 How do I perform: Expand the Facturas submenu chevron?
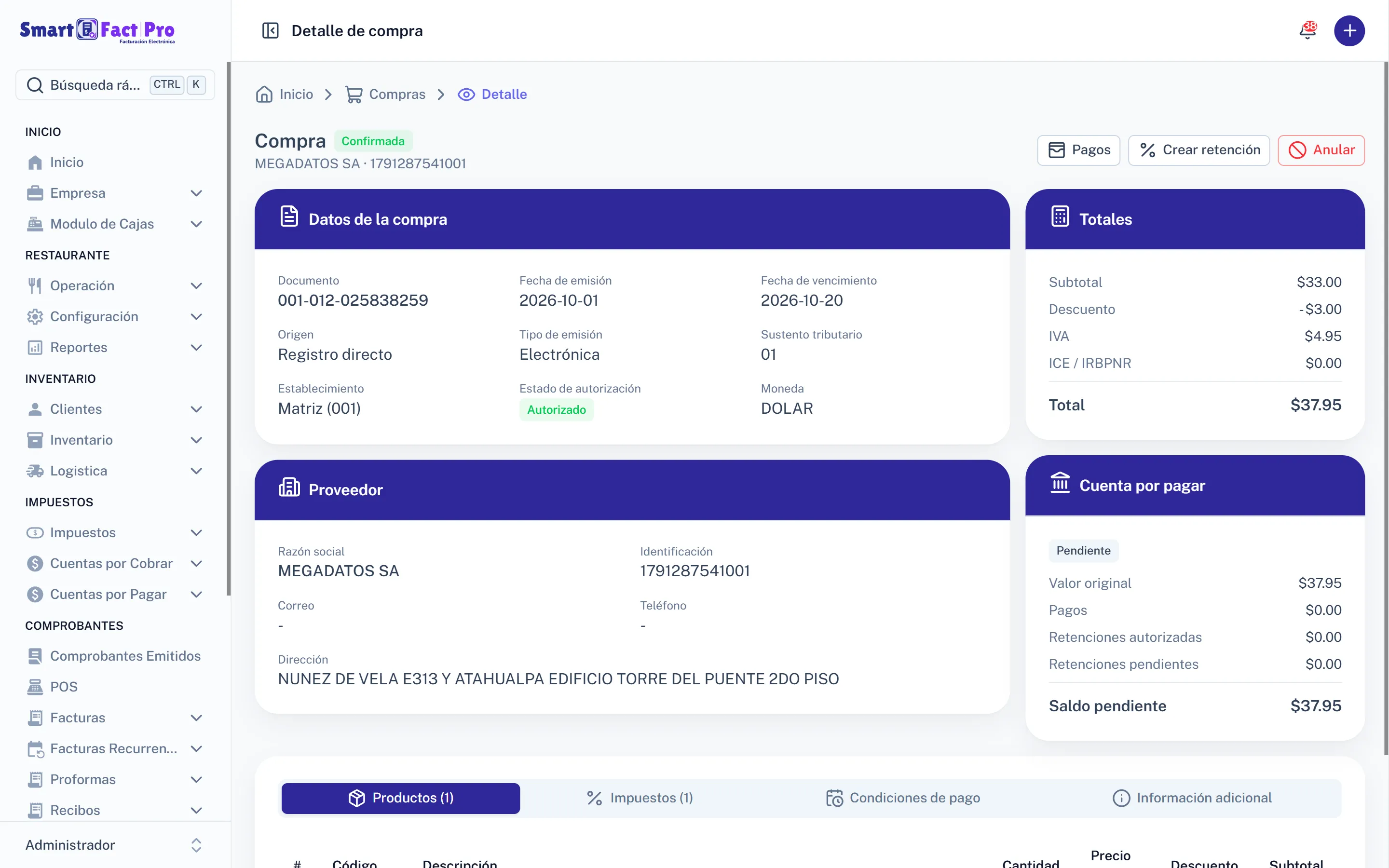pos(196,718)
